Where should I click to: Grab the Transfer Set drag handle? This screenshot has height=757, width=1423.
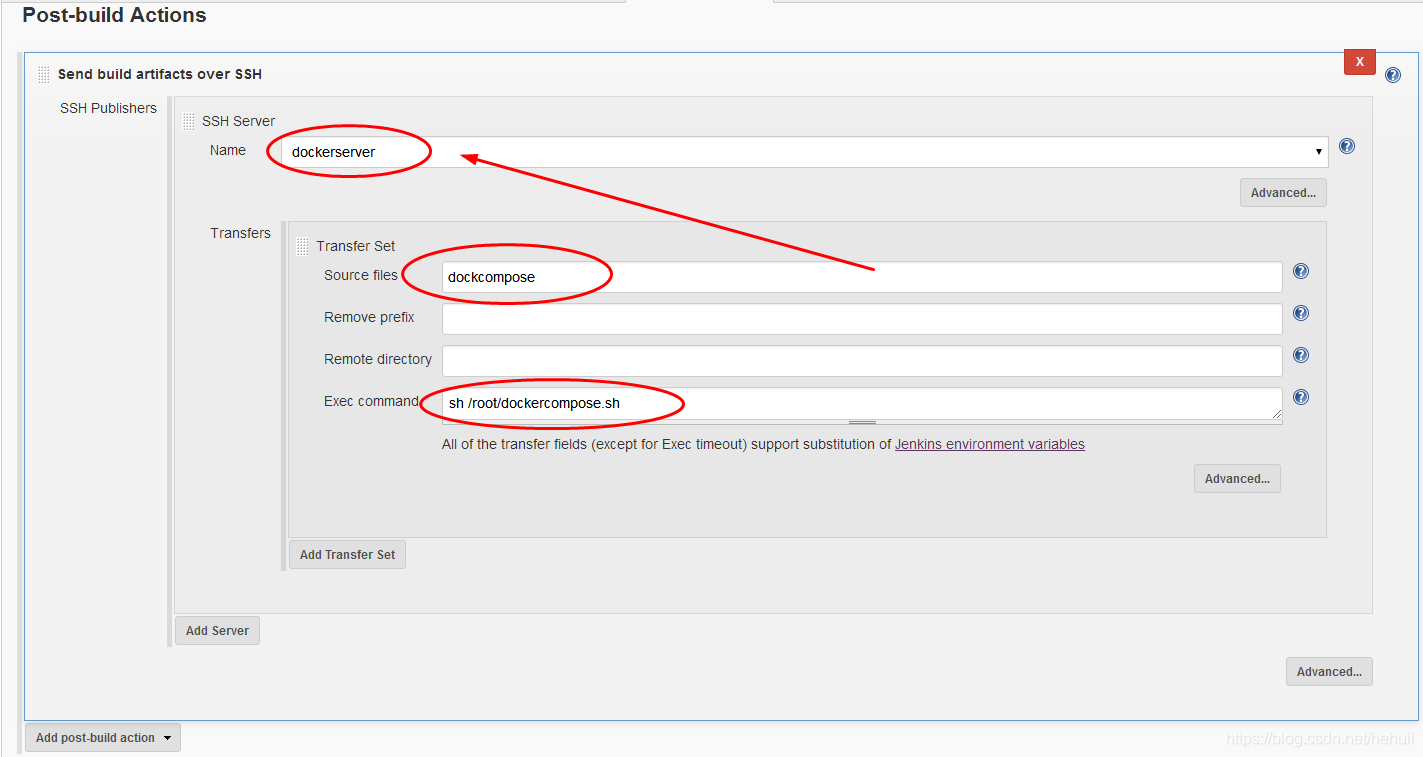(303, 246)
